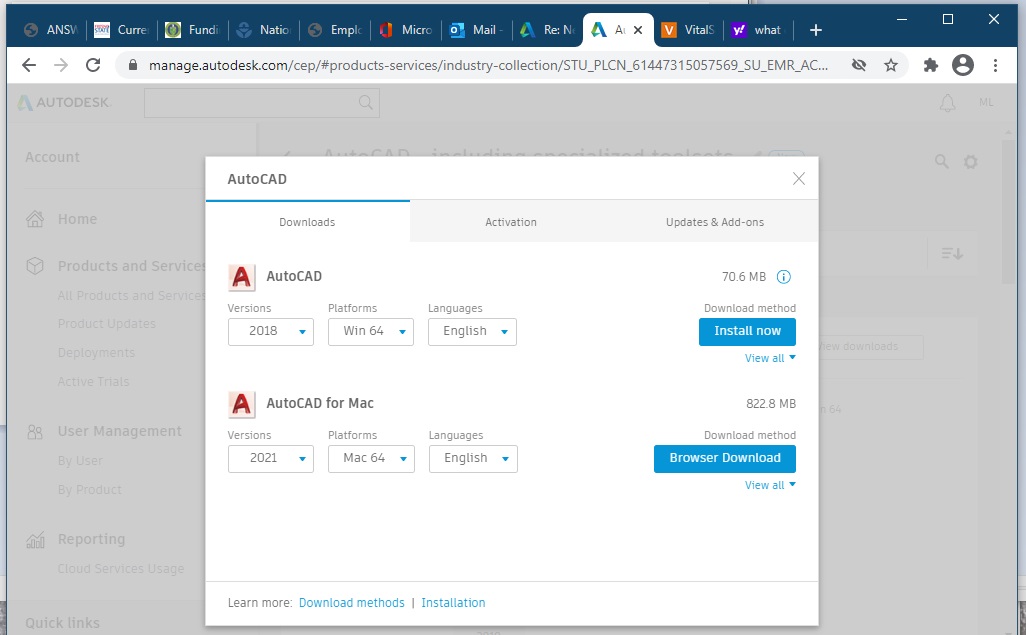The image size is (1026, 635).
Task: Select Active Trials in sidebar
Action: pos(94,381)
